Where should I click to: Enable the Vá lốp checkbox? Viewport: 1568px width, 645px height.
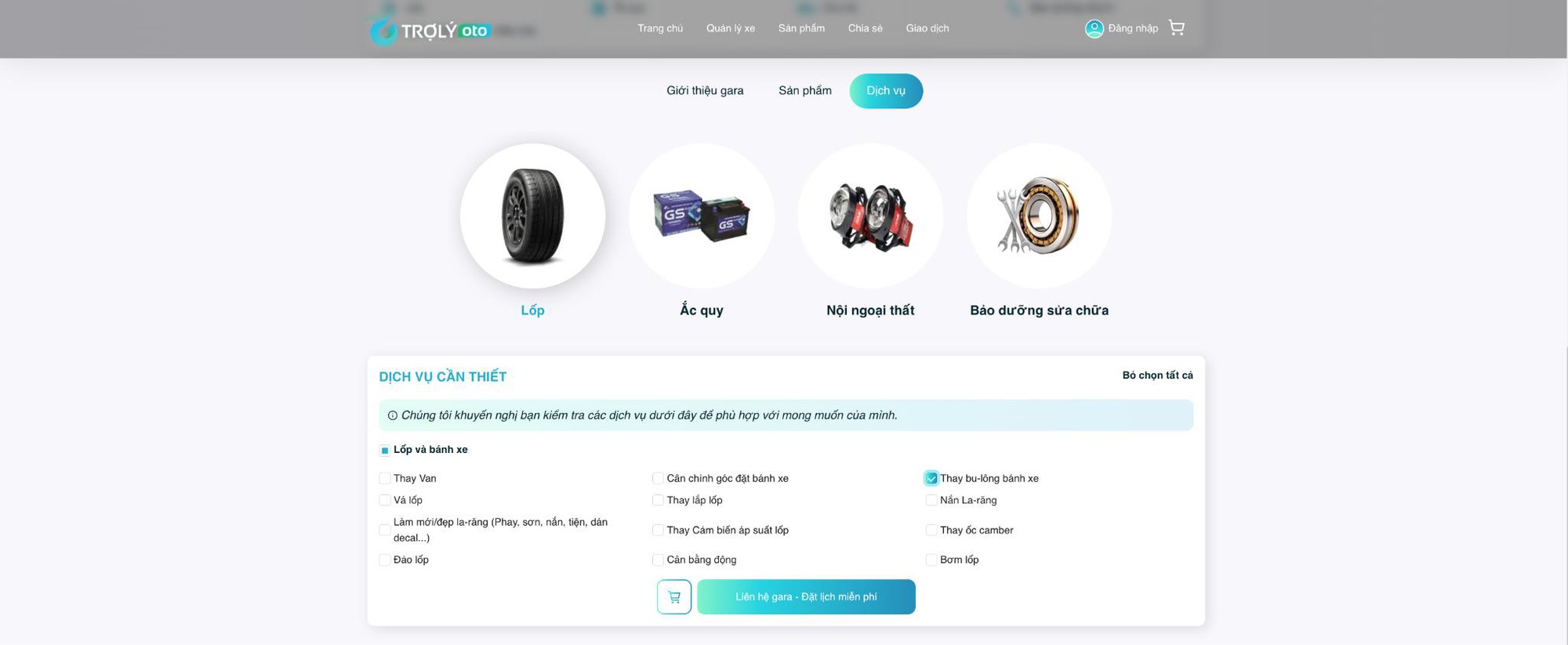point(385,500)
